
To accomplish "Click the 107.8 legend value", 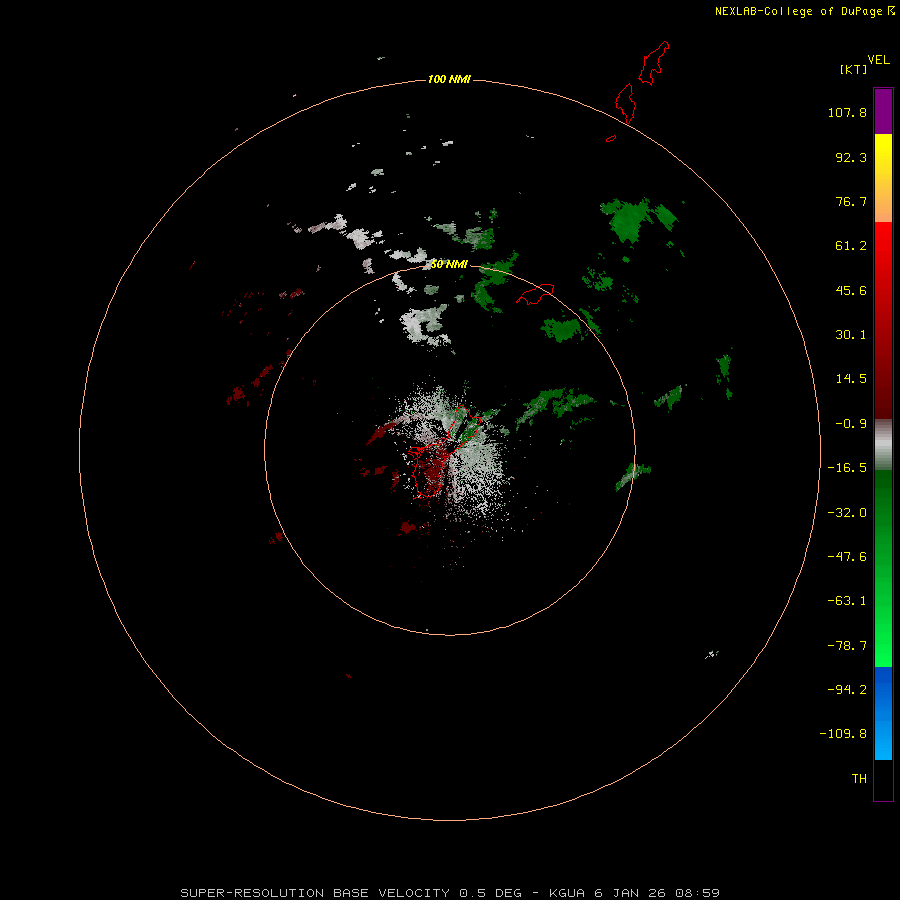I will click(x=847, y=112).
